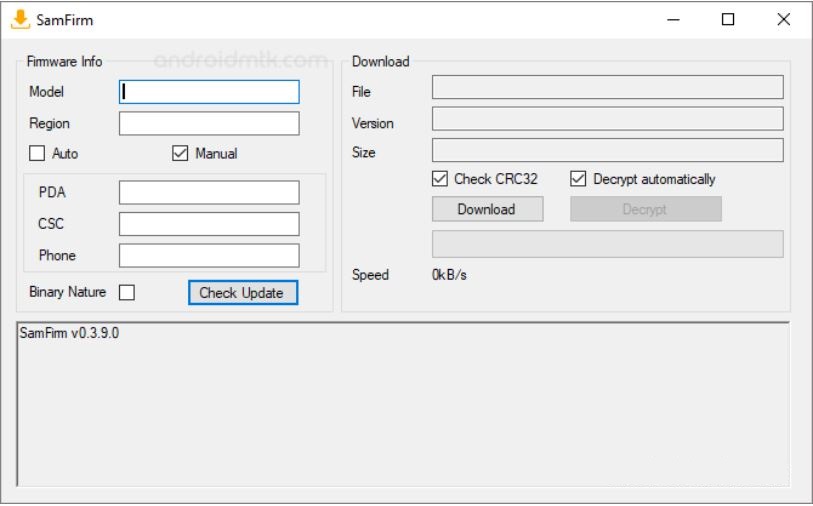Click the Check Update button
813x506 pixels.
tap(243, 292)
